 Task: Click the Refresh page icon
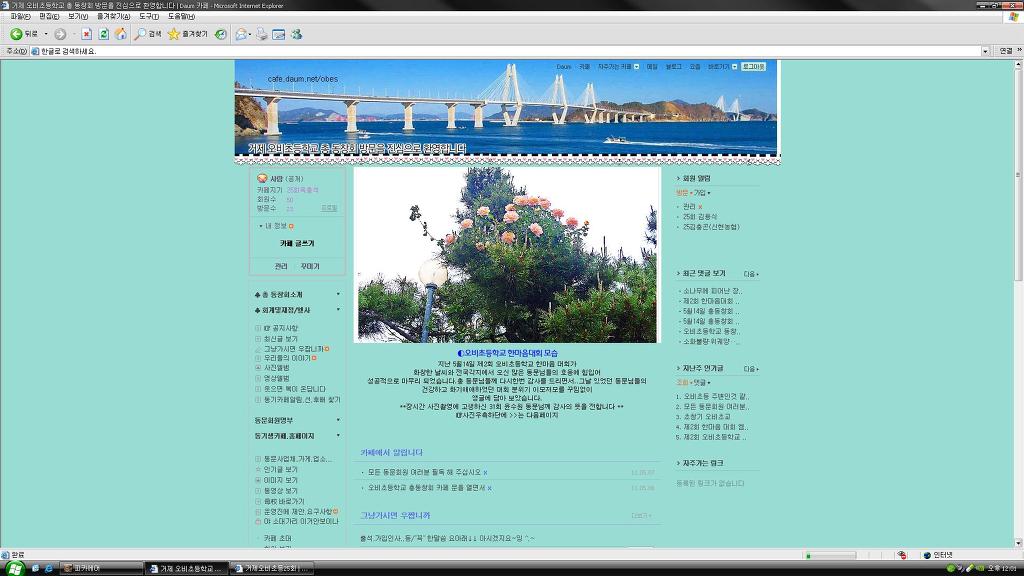tap(103, 34)
